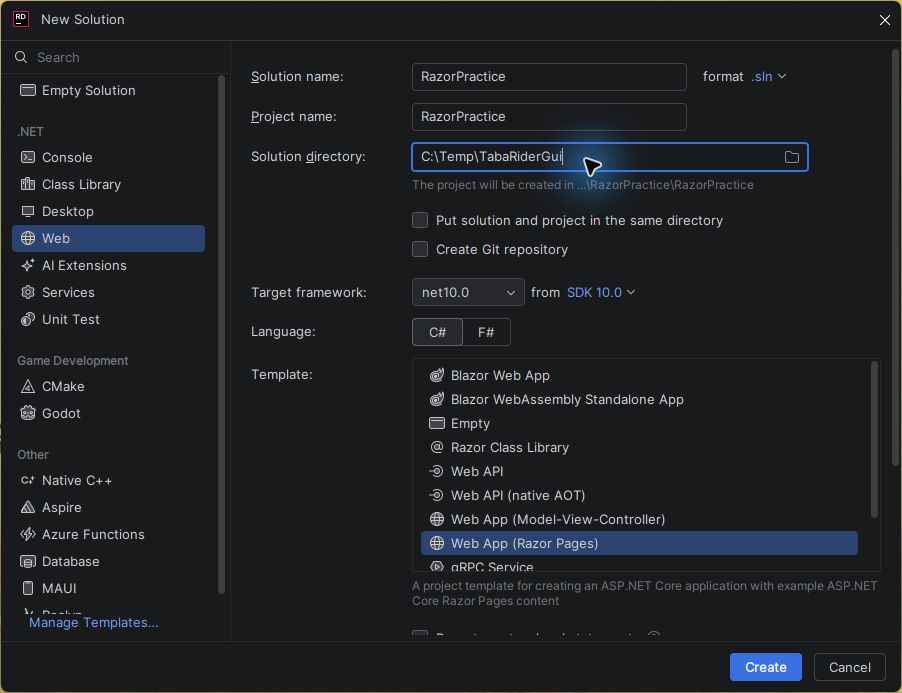Enable put solution and project in same directory
The height and width of the screenshot is (693, 902).
coord(420,220)
